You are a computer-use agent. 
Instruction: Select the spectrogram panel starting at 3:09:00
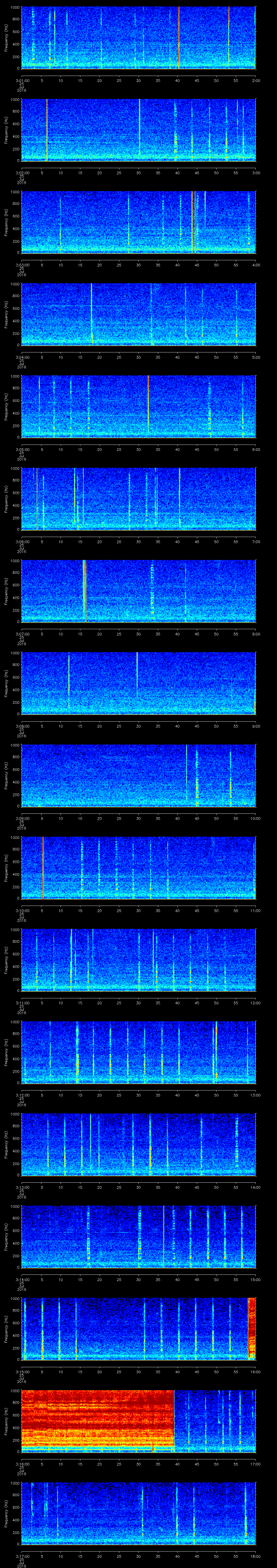point(138,775)
